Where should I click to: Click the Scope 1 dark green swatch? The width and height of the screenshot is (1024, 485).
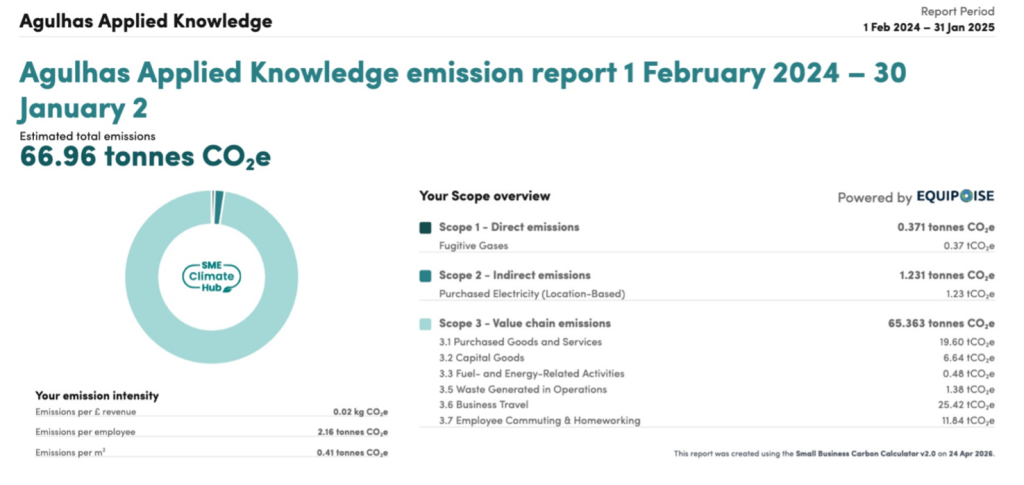pyautogui.click(x=426, y=228)
